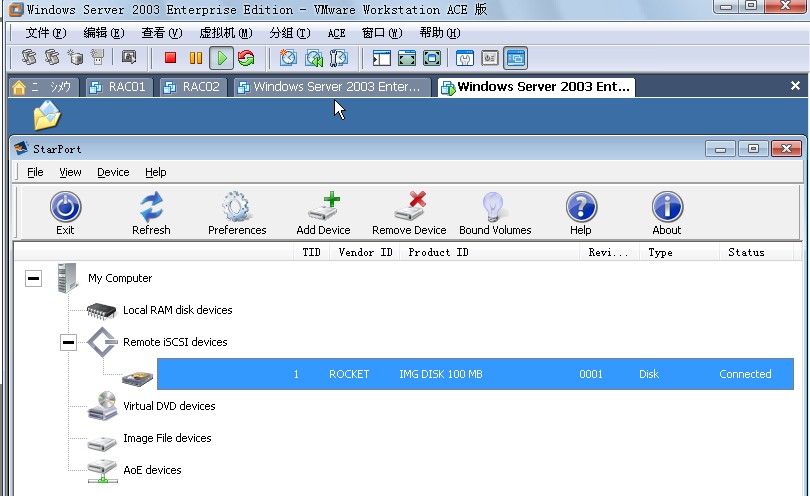810x496 pixels.
Task: Click the green Power On play button
Action: [222, 58]
